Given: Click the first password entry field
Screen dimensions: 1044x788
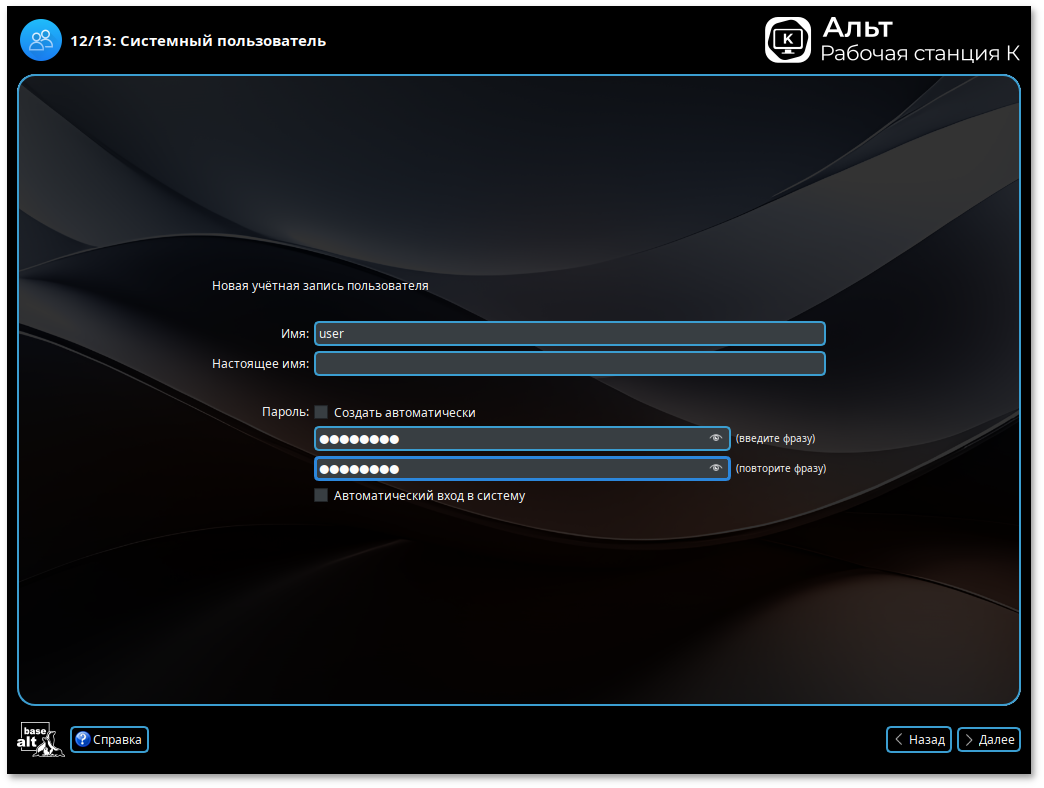Looking at the screenshot, I should coord(510,439).
